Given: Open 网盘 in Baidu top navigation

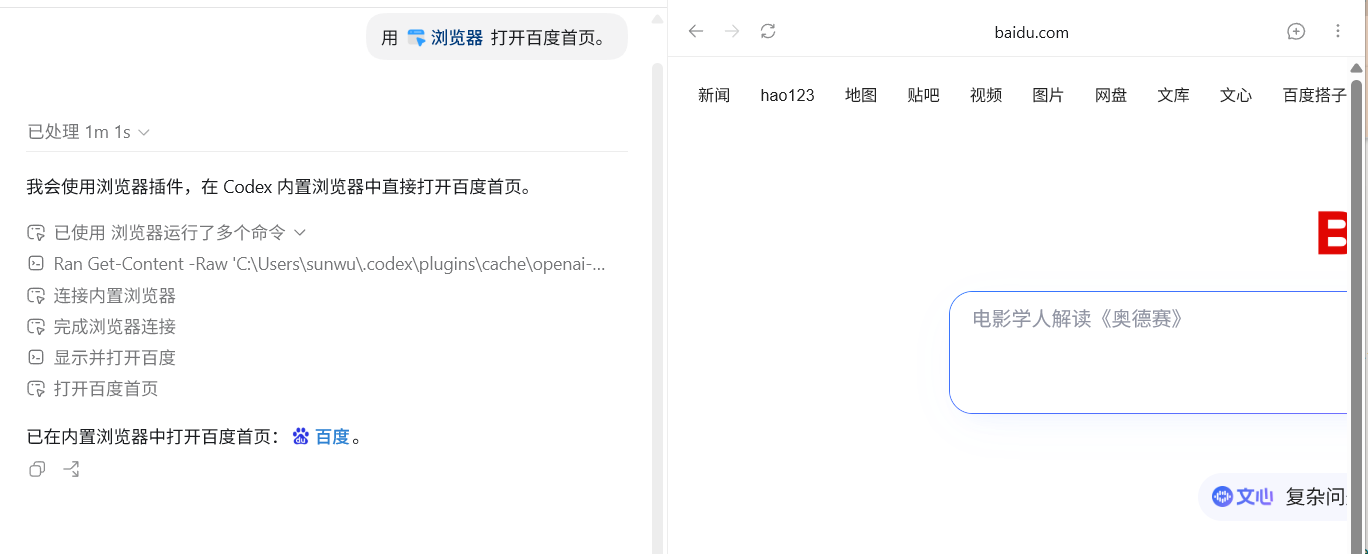Looking at the screenshot, I should [x=1111, y=95].
